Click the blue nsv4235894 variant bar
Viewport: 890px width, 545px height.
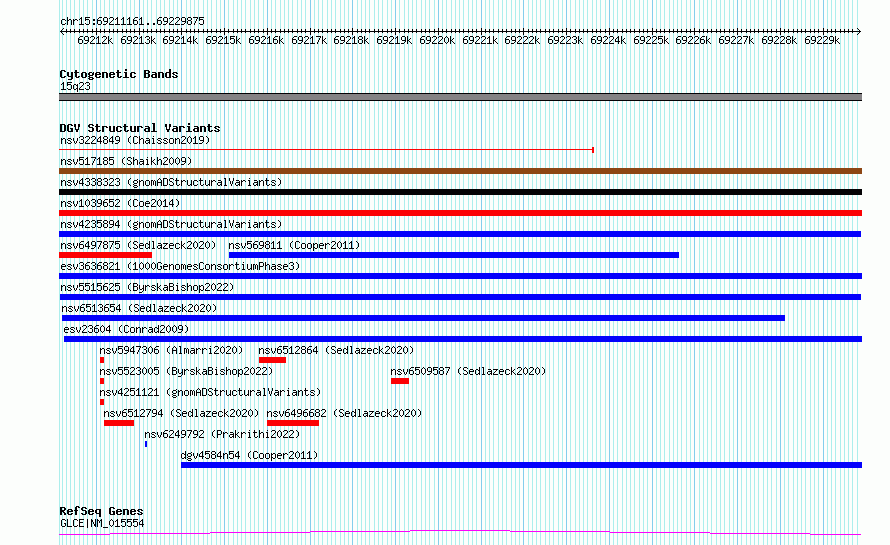pos(460,234)
